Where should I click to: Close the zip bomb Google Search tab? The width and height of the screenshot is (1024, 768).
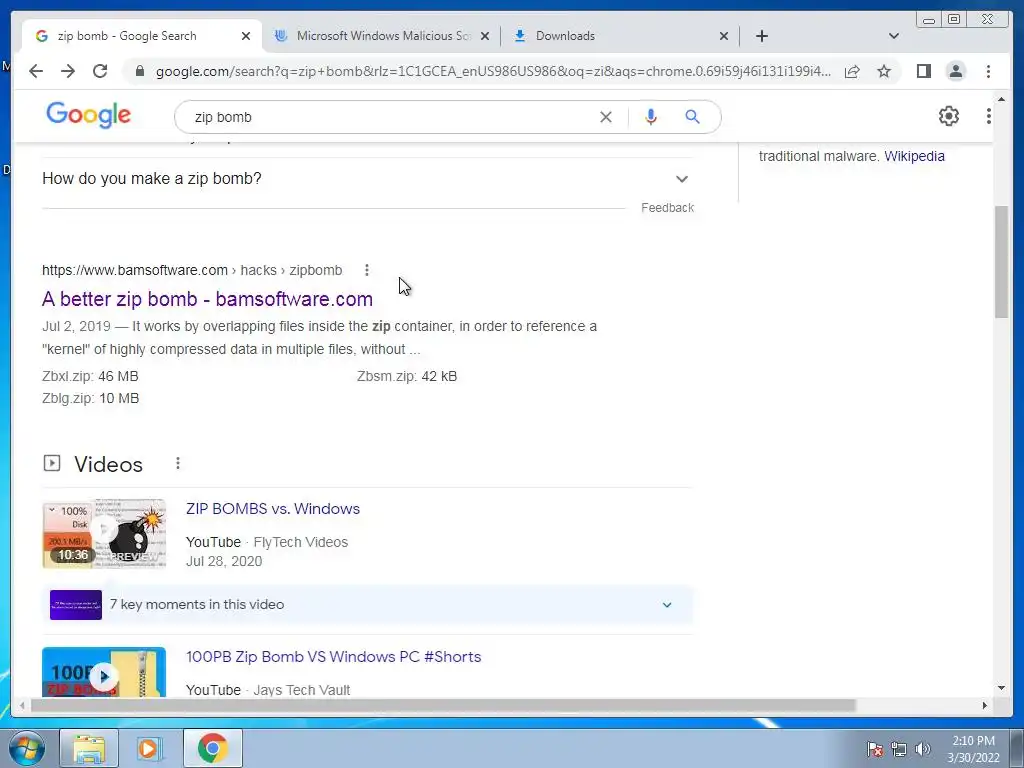[246, 36]
